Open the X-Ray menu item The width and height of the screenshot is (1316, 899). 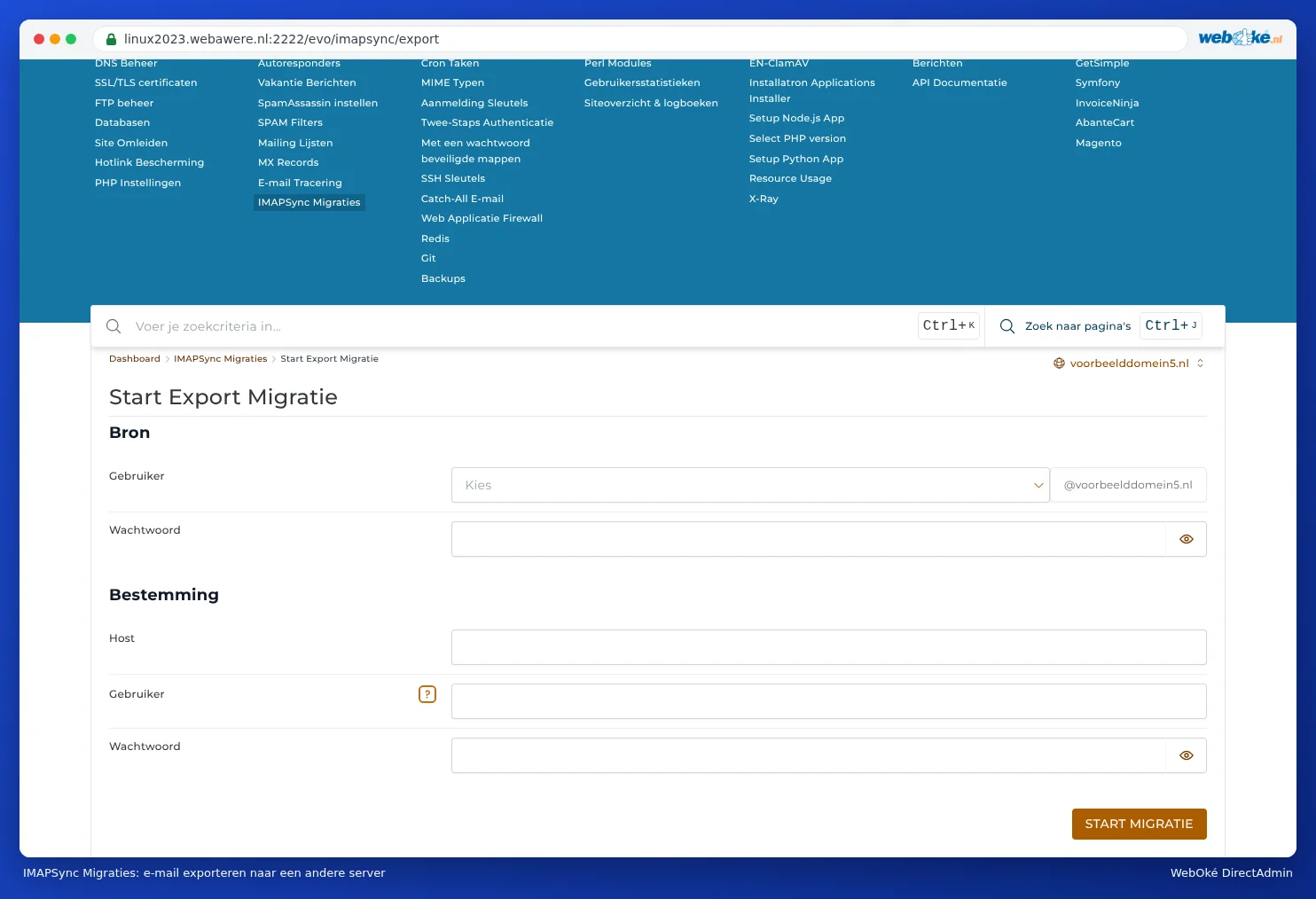(x=764, y=199)
